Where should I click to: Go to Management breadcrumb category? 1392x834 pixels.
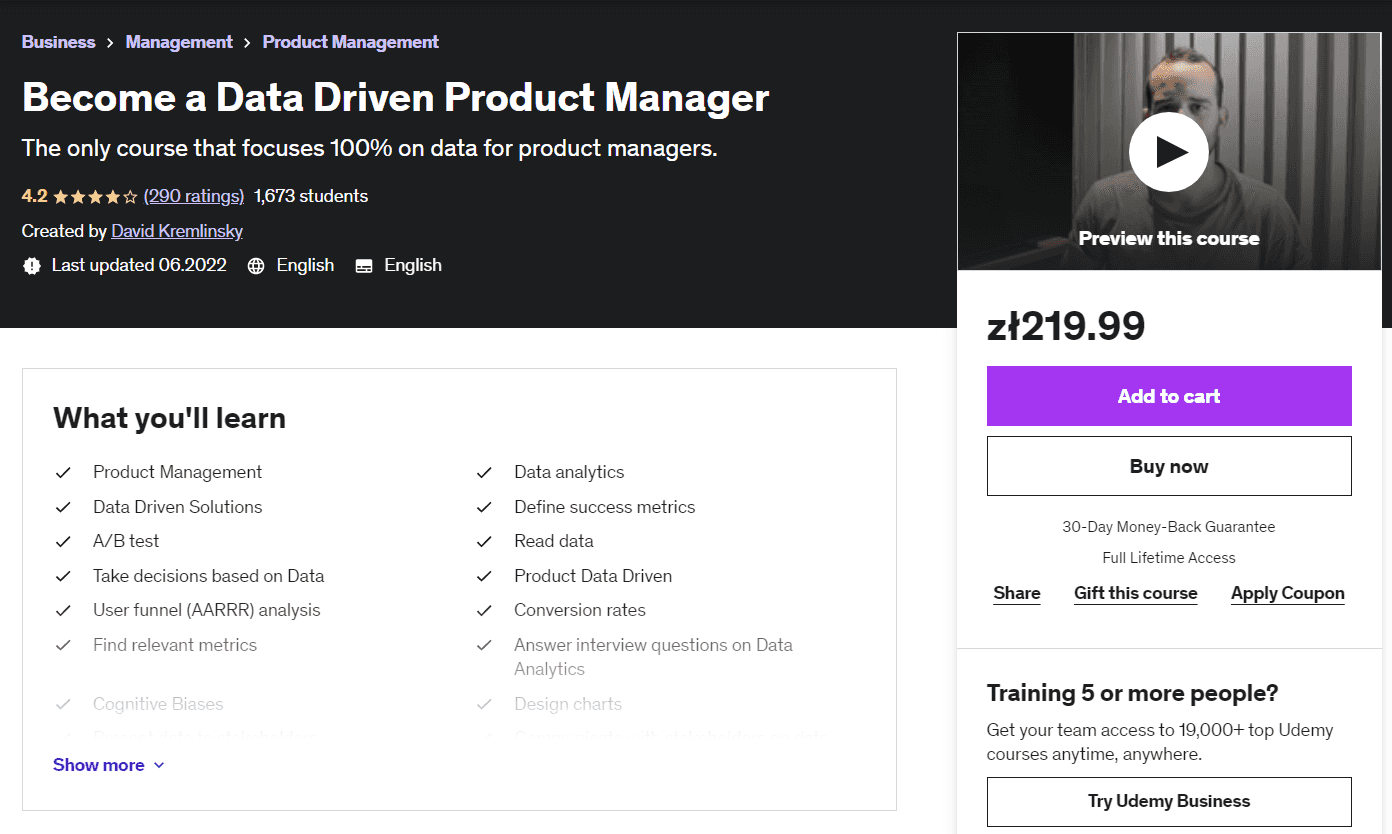179,42
